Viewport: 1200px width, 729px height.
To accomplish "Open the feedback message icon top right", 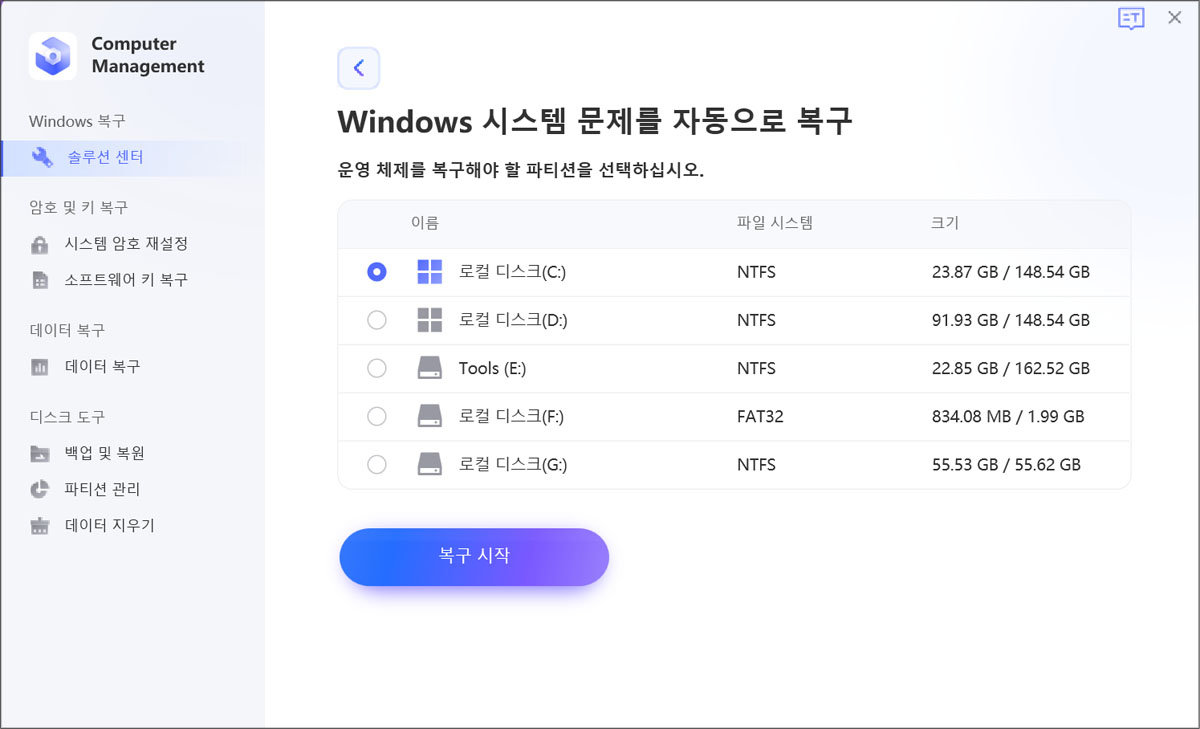I will pos(1129,18).
